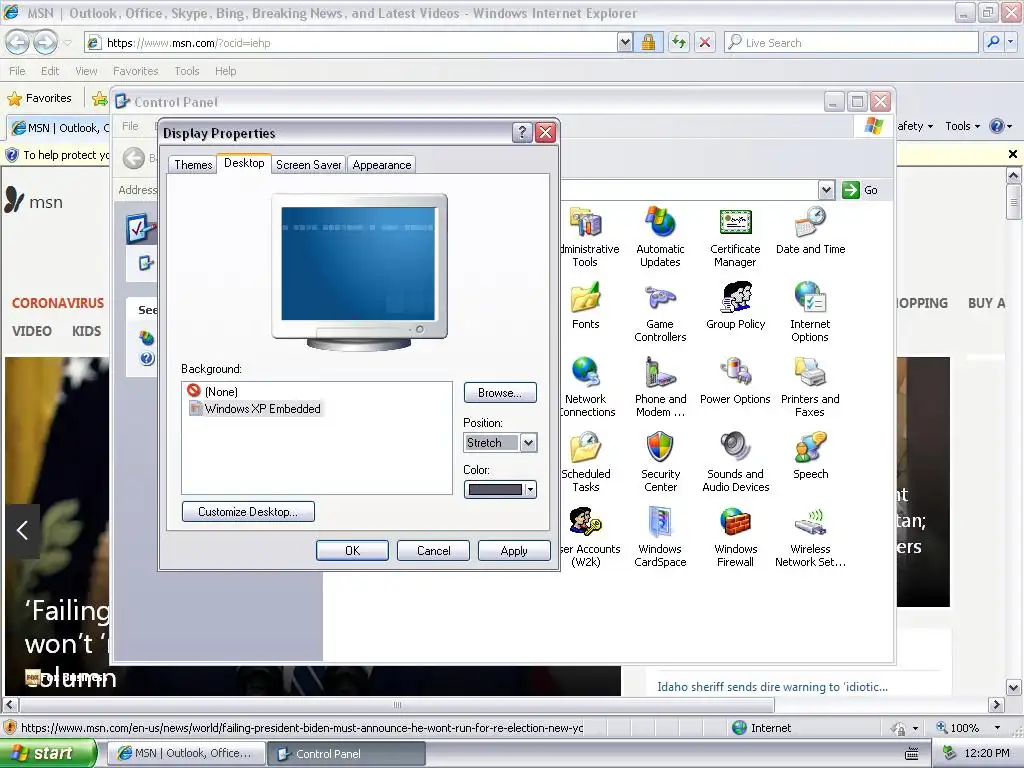Click the IE address URL field

353,42
